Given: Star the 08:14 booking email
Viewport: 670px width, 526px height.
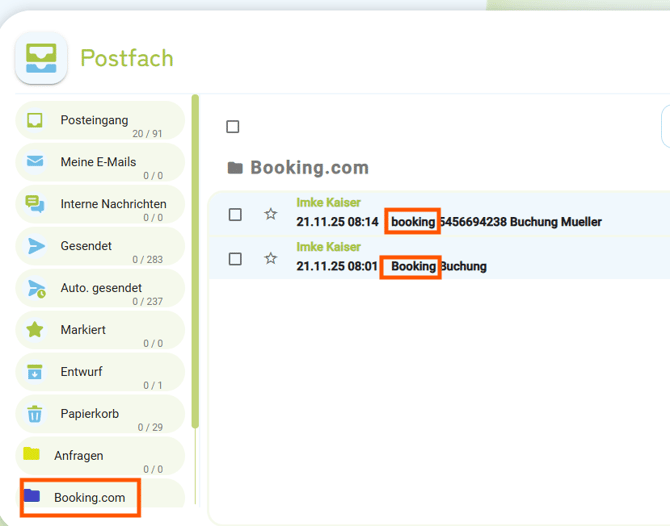Looking at the screenshot, I should click(x=270, y=214).
